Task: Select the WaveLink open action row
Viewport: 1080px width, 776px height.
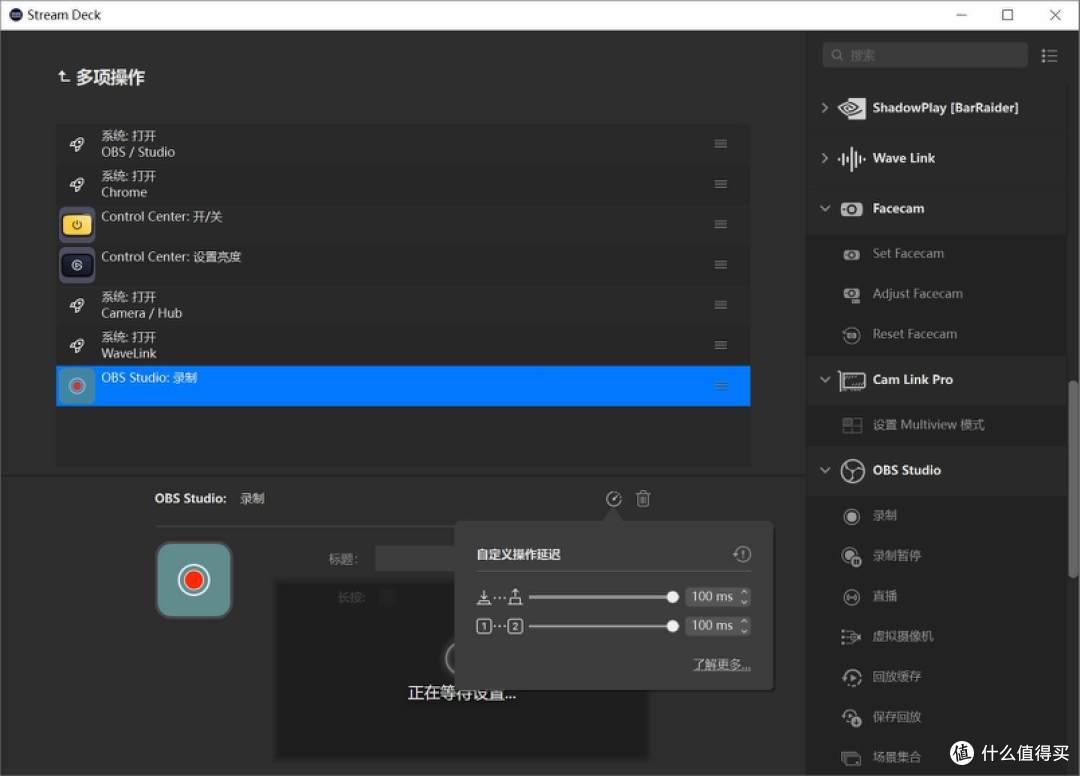Action: (403, 345)
